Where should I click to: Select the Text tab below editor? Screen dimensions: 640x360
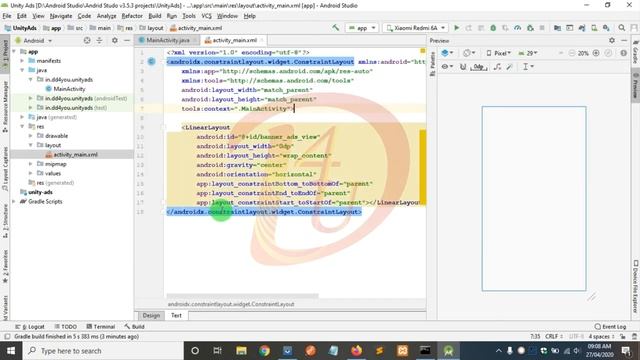[176, 316]
